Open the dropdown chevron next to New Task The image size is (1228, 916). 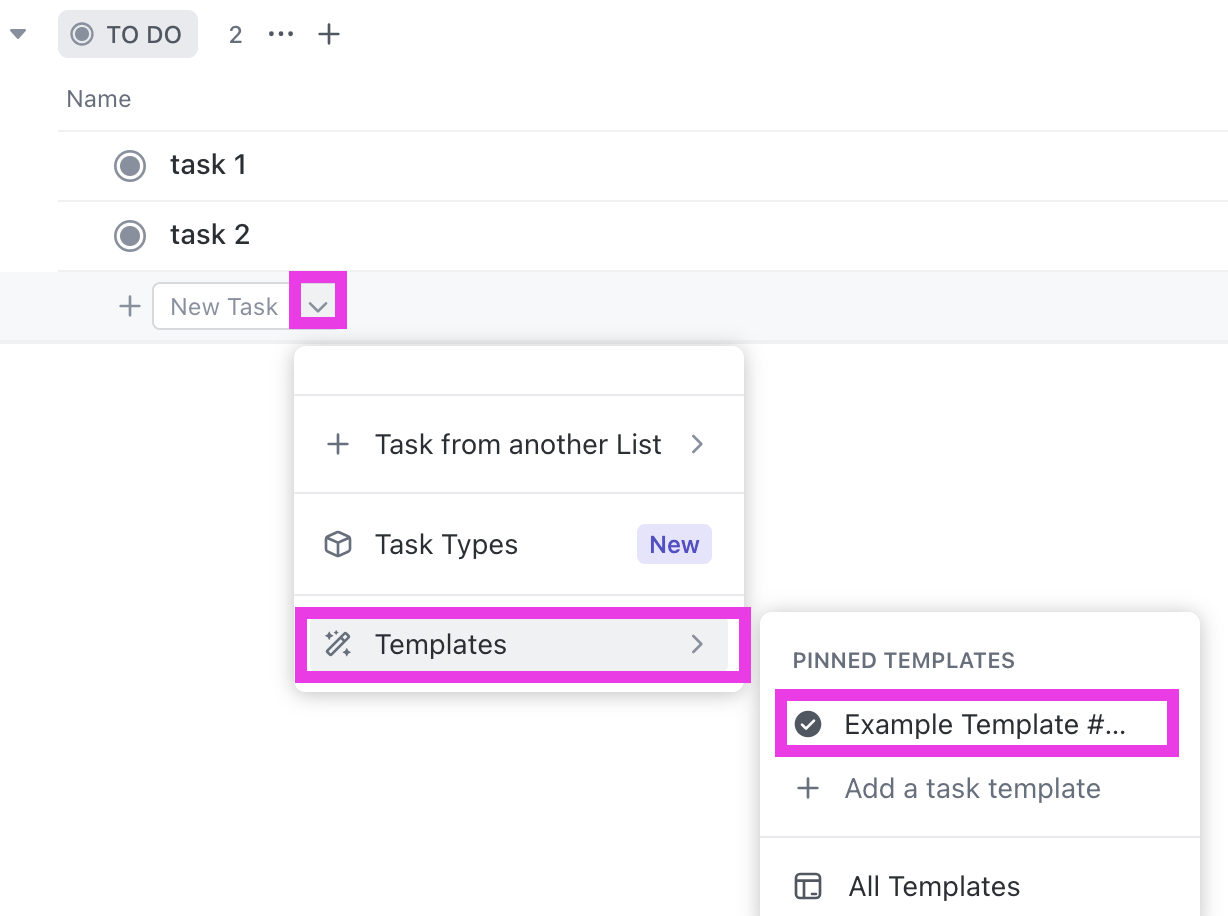click(318, 306)
